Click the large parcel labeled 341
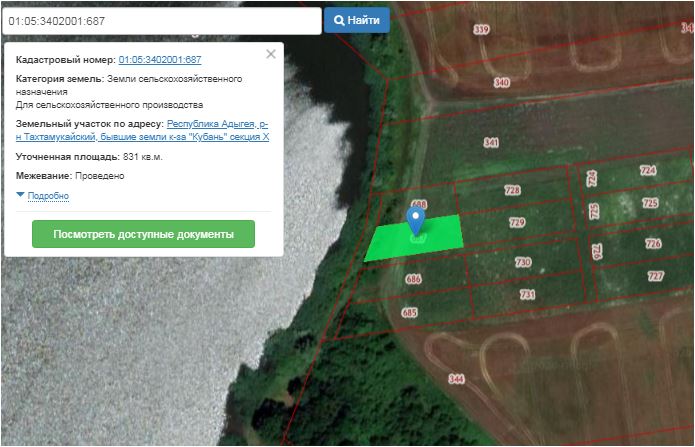The width and height of the screenshot is (695, 447). 490,143
